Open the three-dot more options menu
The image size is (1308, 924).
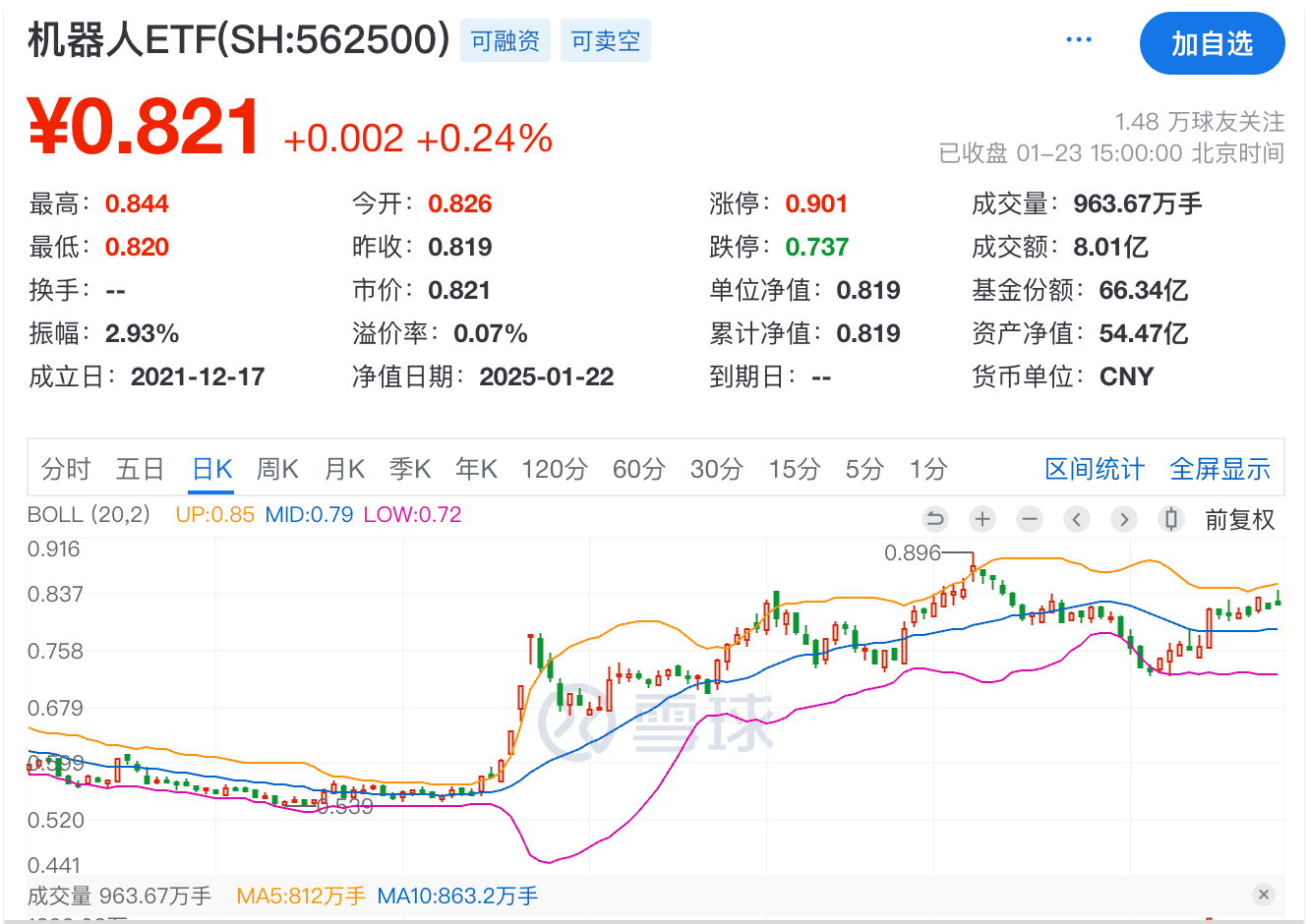(x=1079, y=40)
